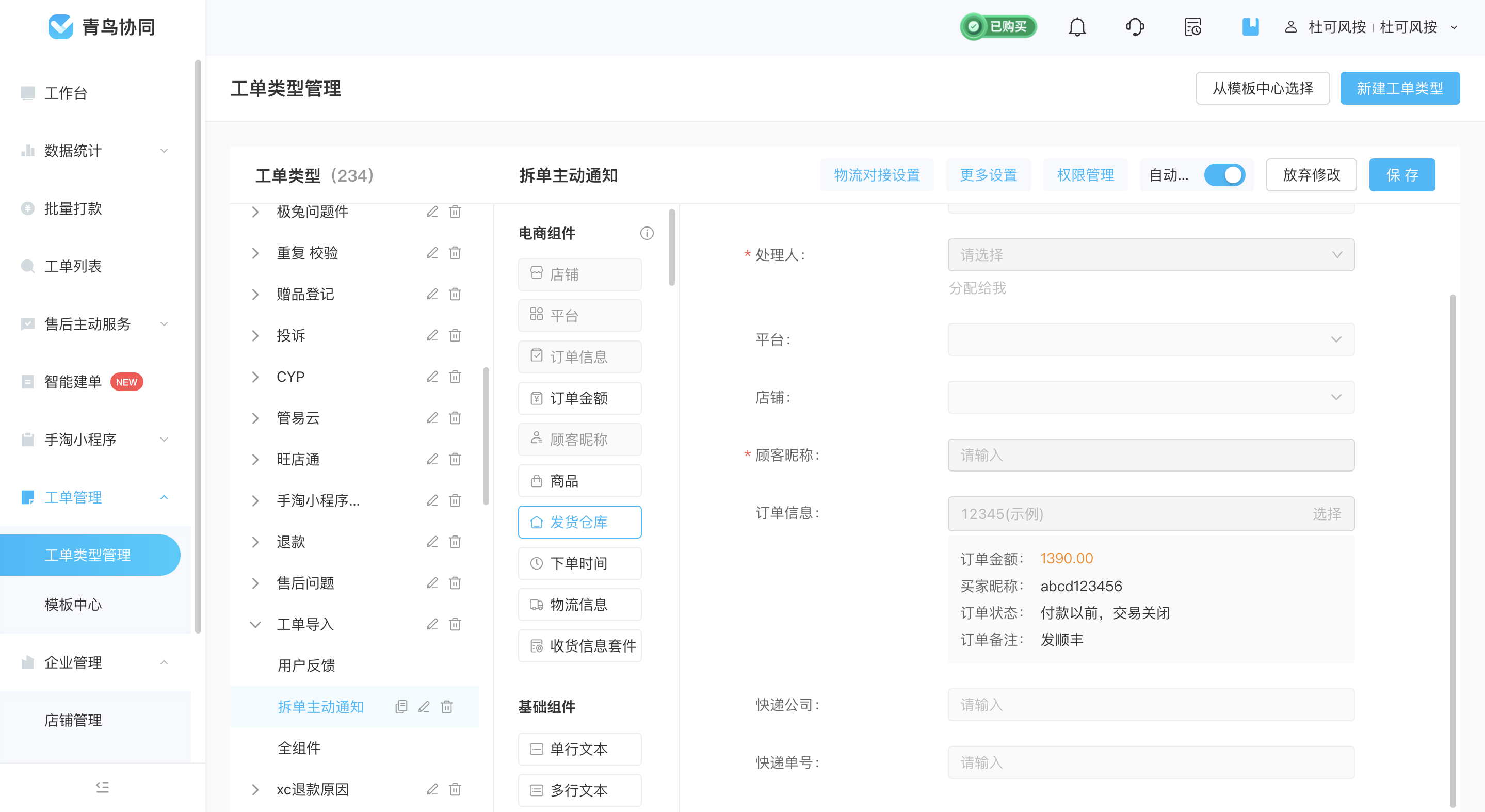This screenshot has width=1485, height=812.
Task: Expand the 极兔问题件 tree node
Action: pyautogui.click(x=255, y=212)
